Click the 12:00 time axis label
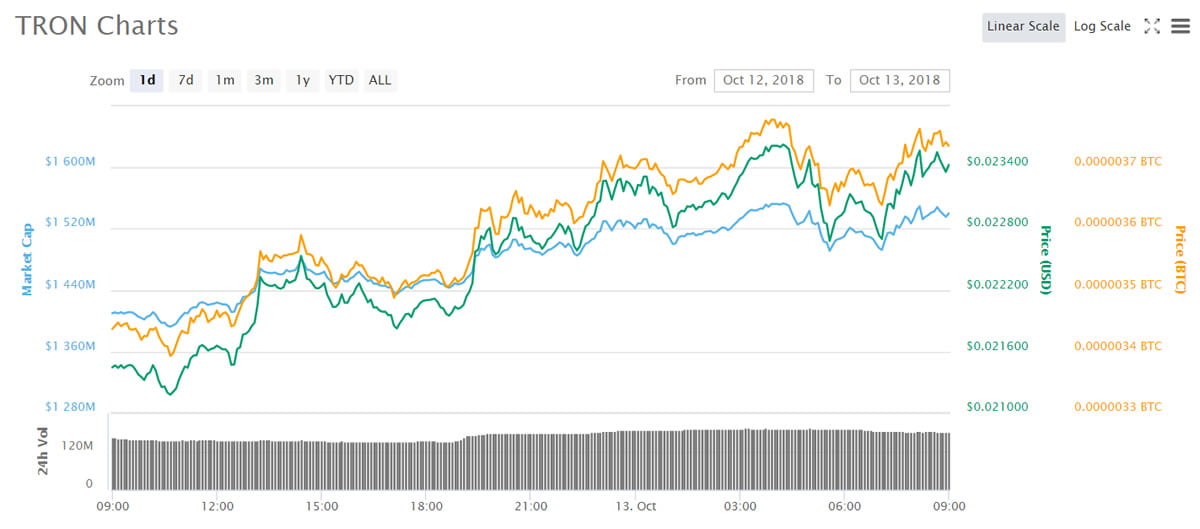Screen dimensions: 1200x529 tap(217, 506)
